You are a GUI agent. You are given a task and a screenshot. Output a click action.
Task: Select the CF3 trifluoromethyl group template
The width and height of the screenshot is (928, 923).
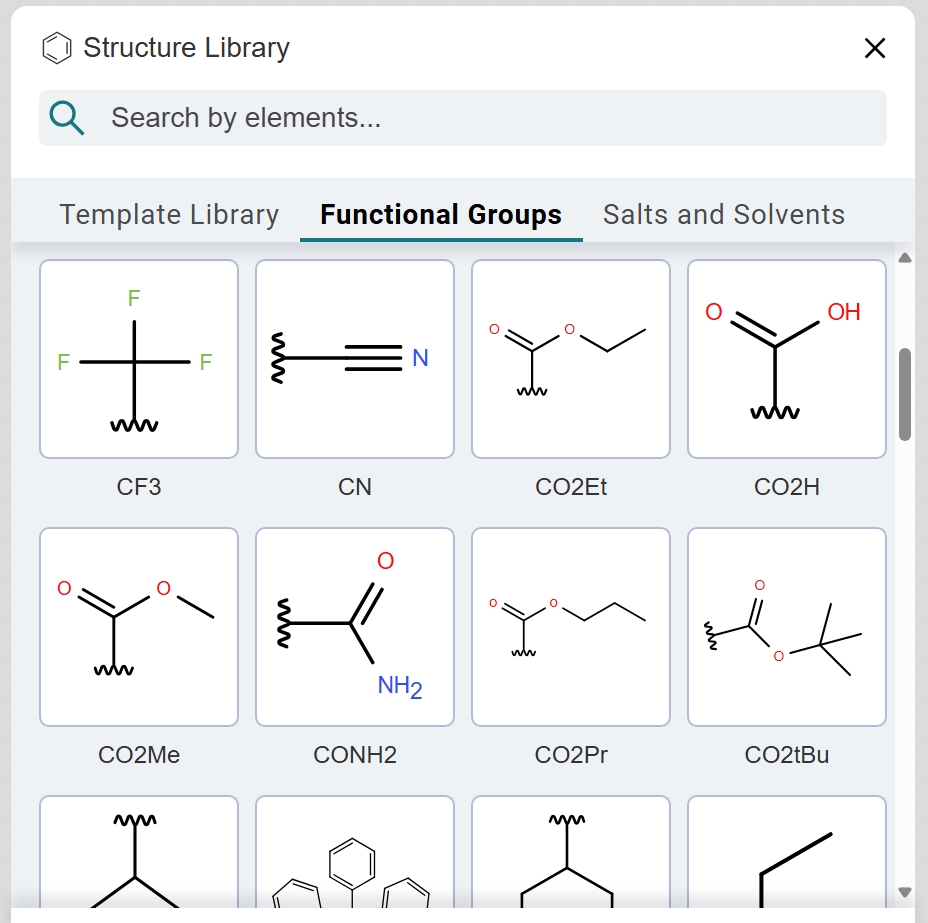(139, 359)
